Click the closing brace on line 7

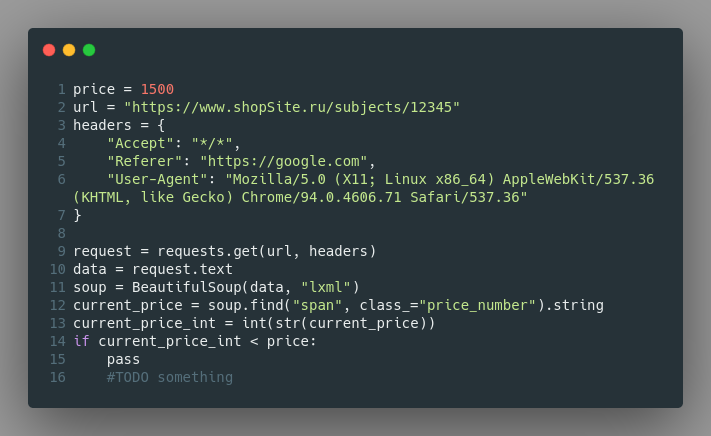[x=78, y=215]
